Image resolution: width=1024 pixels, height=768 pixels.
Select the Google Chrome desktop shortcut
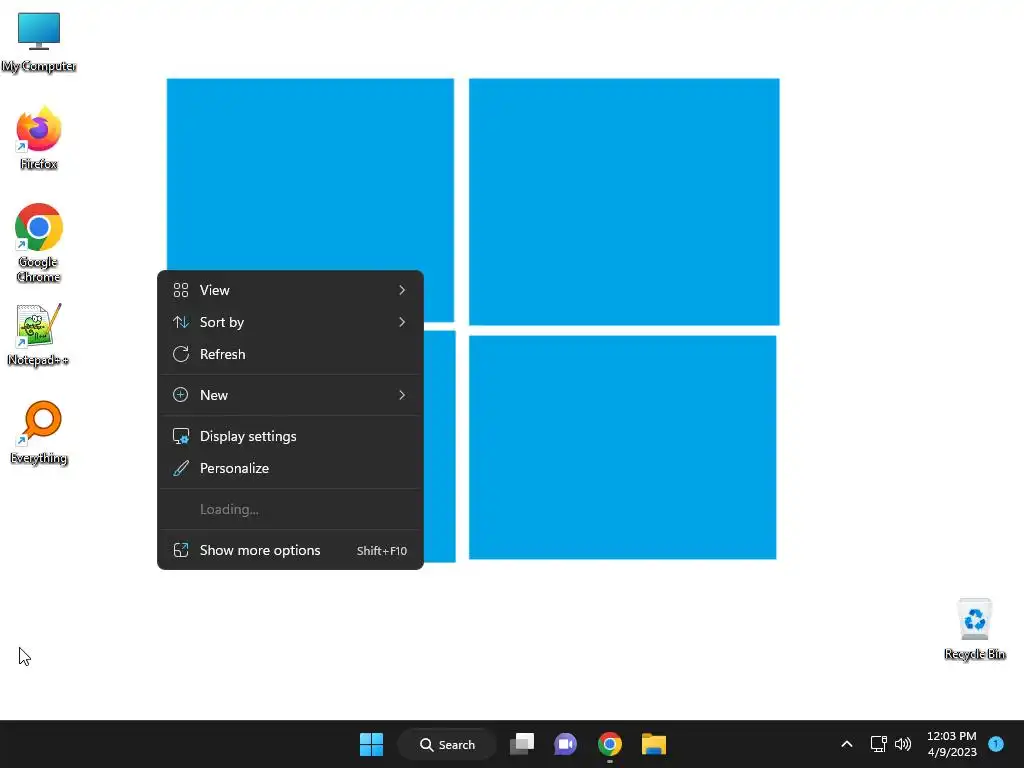coord(39,242)
